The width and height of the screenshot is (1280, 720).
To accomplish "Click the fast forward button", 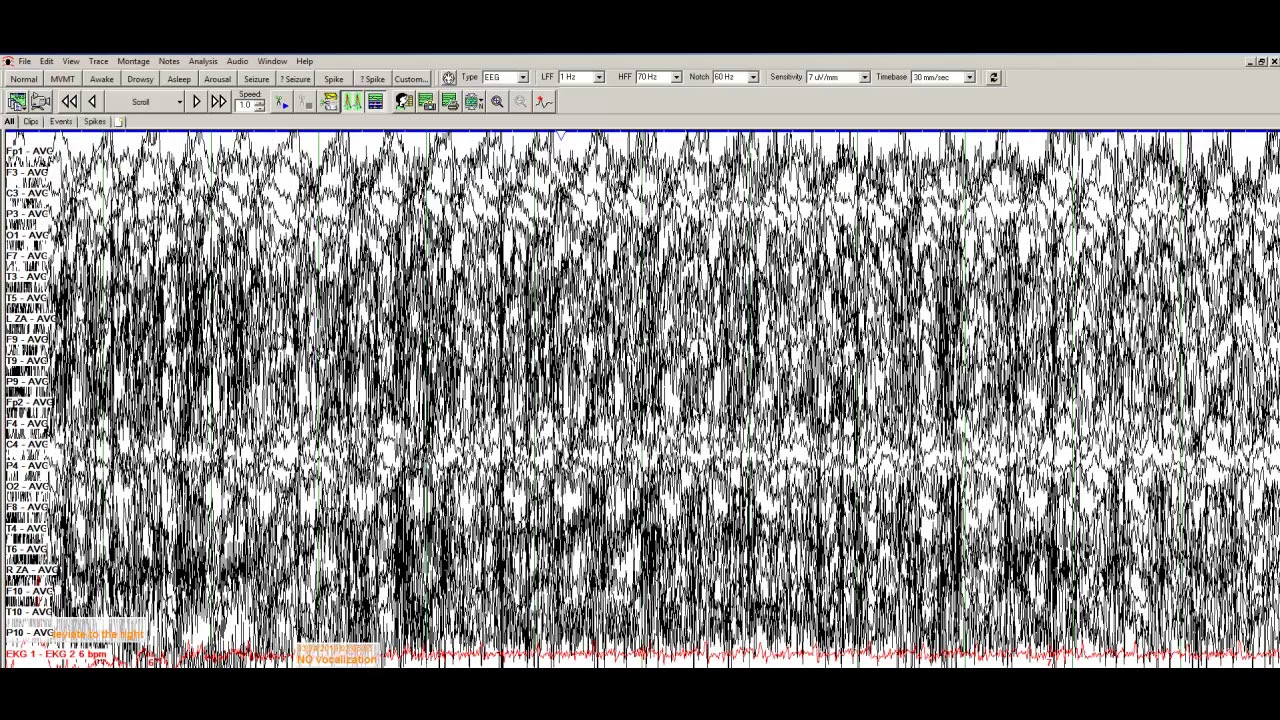I will click(x=218, y=101).
